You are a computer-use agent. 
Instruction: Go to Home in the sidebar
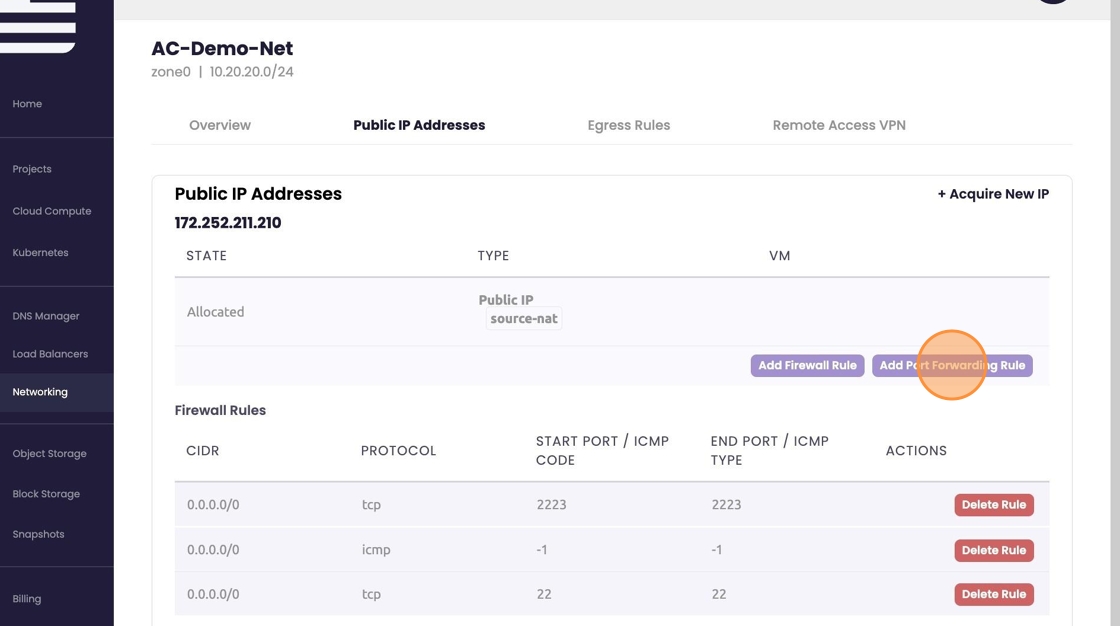coord(27,104)
